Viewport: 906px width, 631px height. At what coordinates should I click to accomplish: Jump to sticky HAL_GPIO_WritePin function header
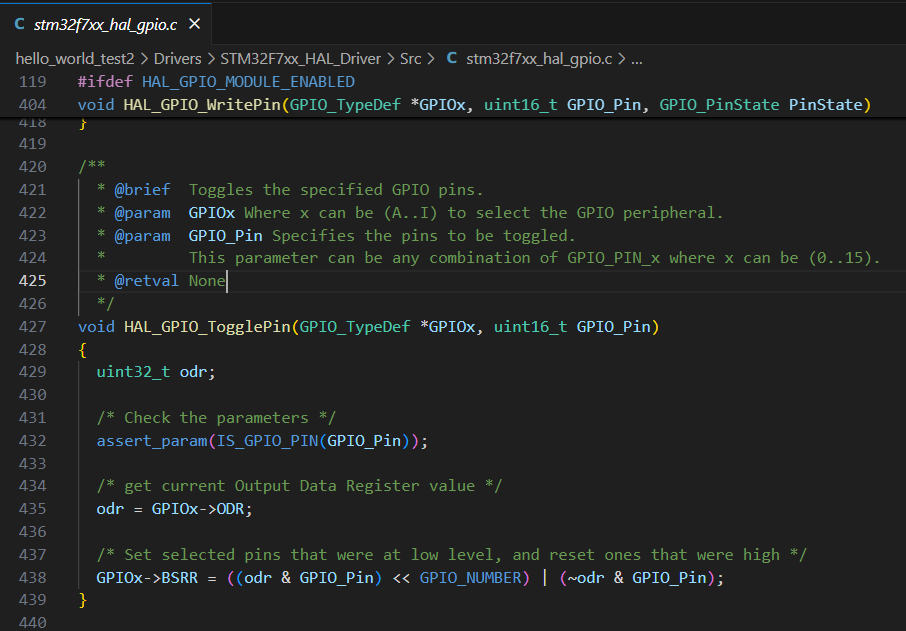click(x=474, y=105)
